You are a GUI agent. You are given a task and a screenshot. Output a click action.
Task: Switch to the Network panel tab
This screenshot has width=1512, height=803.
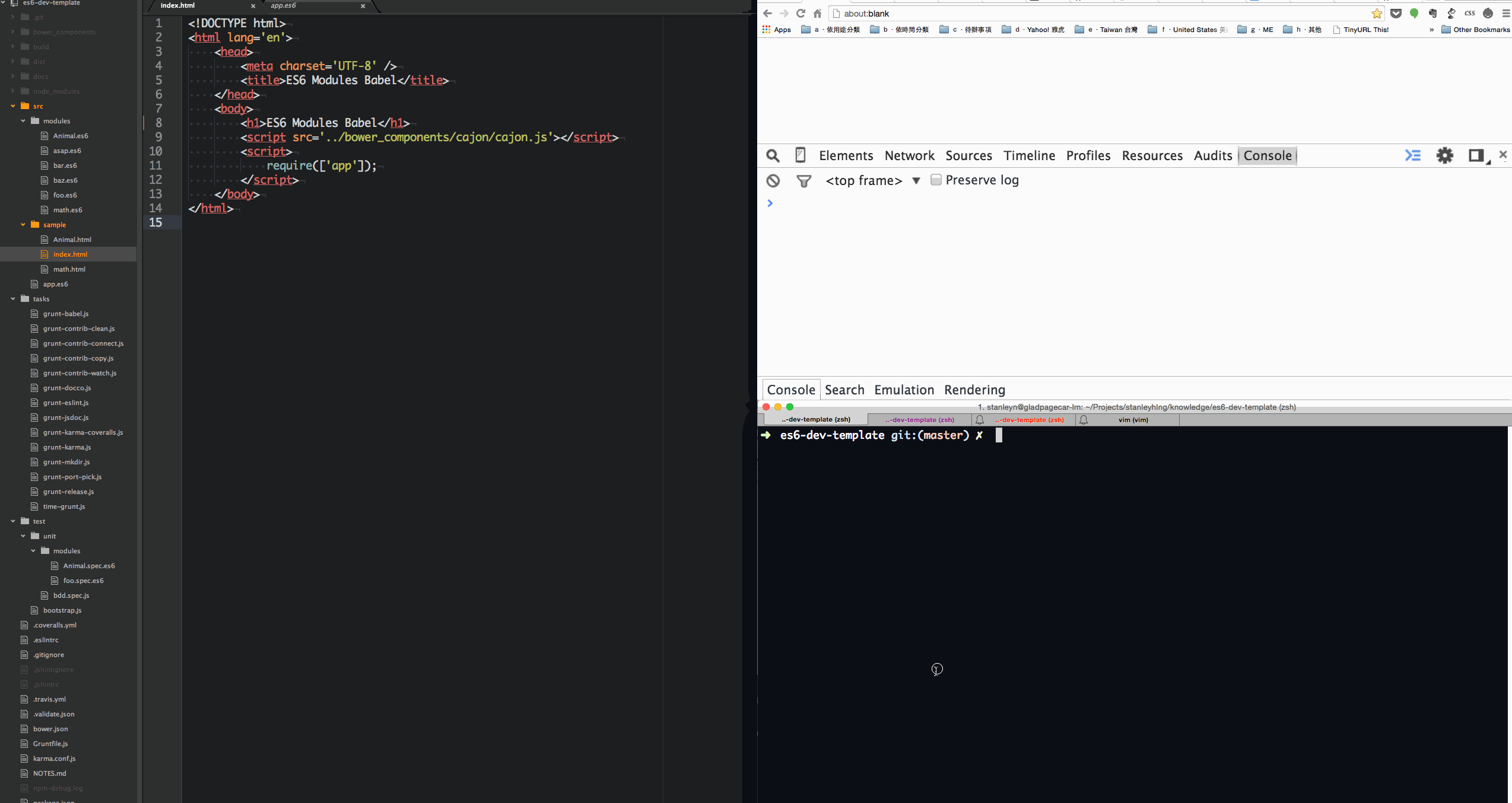[909, 156]
